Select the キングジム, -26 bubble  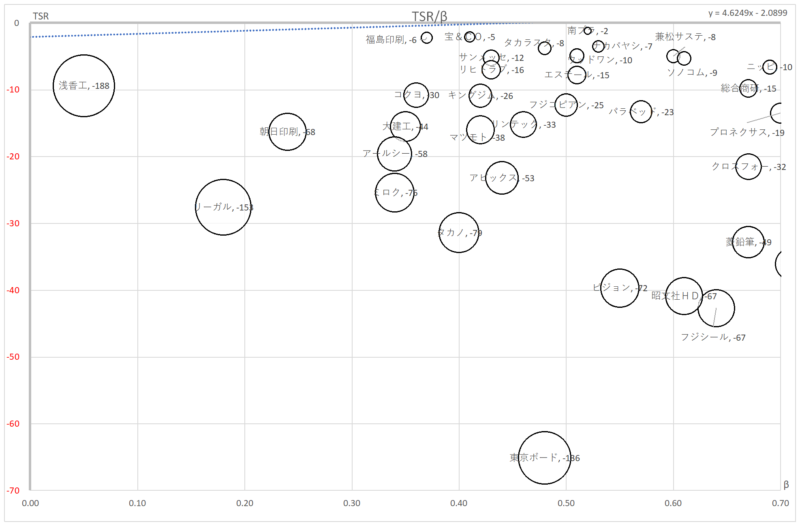480,96
